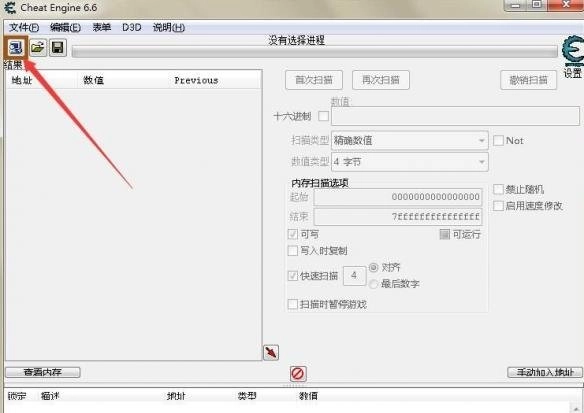Screen dimensions: 584x413
Task: Click the 首次扫描 button
Action: pos(314,80)
